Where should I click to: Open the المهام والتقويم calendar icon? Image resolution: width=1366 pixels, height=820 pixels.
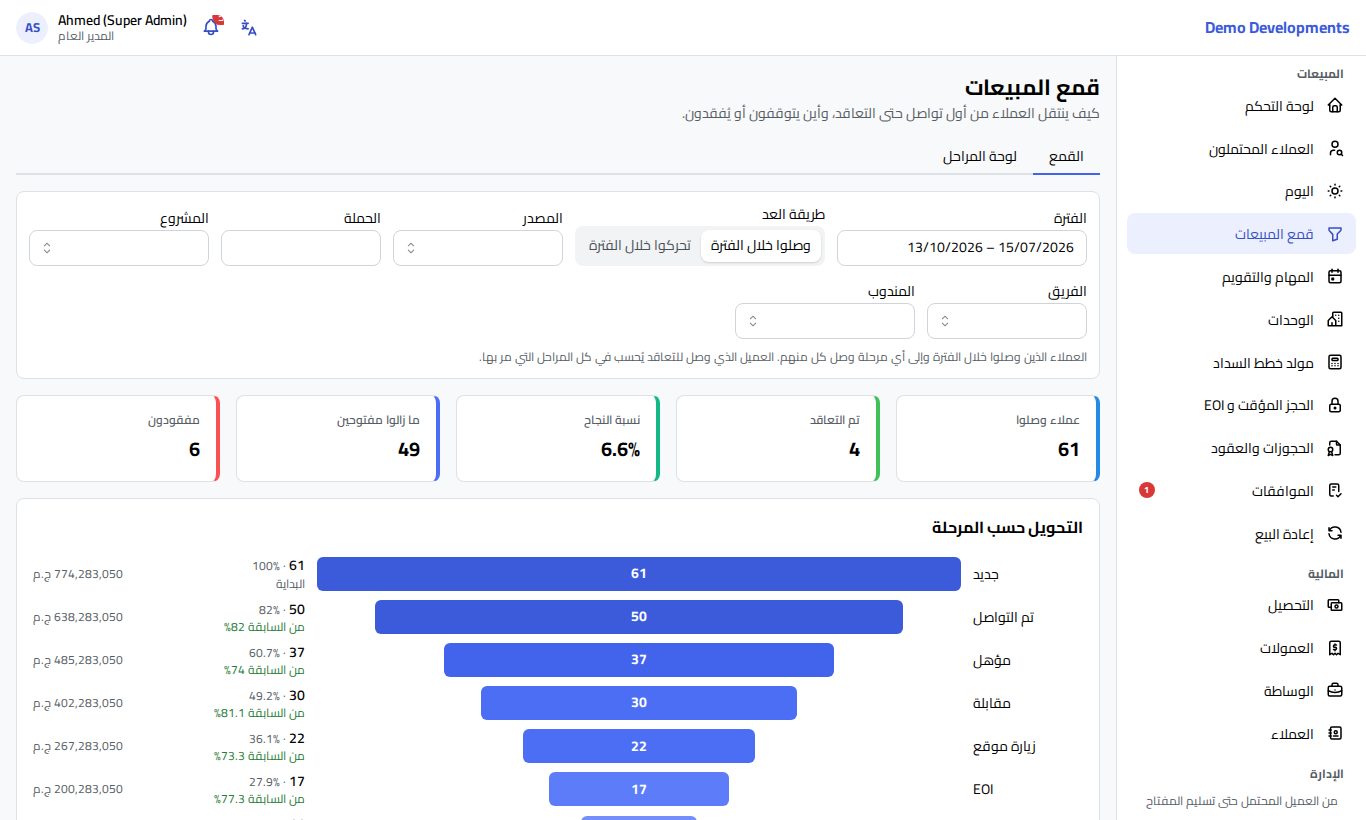(1334, 277)
